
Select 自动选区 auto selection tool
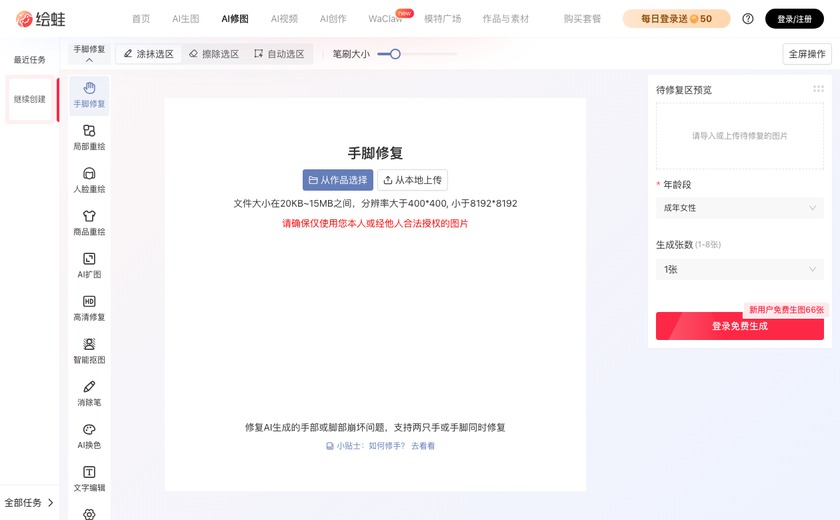(279, 54)
